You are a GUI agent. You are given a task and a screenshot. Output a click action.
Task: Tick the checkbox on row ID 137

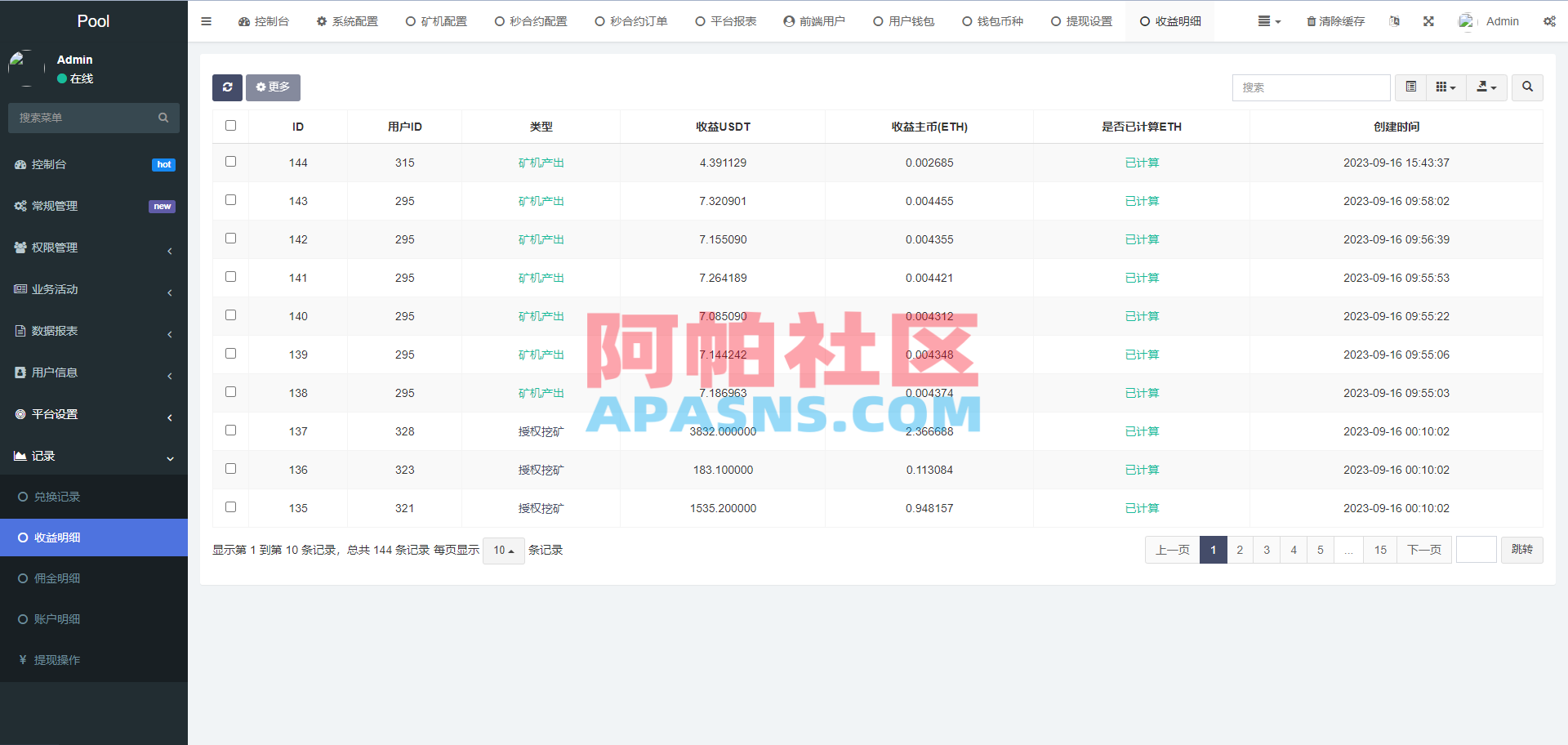pos(230,430)
